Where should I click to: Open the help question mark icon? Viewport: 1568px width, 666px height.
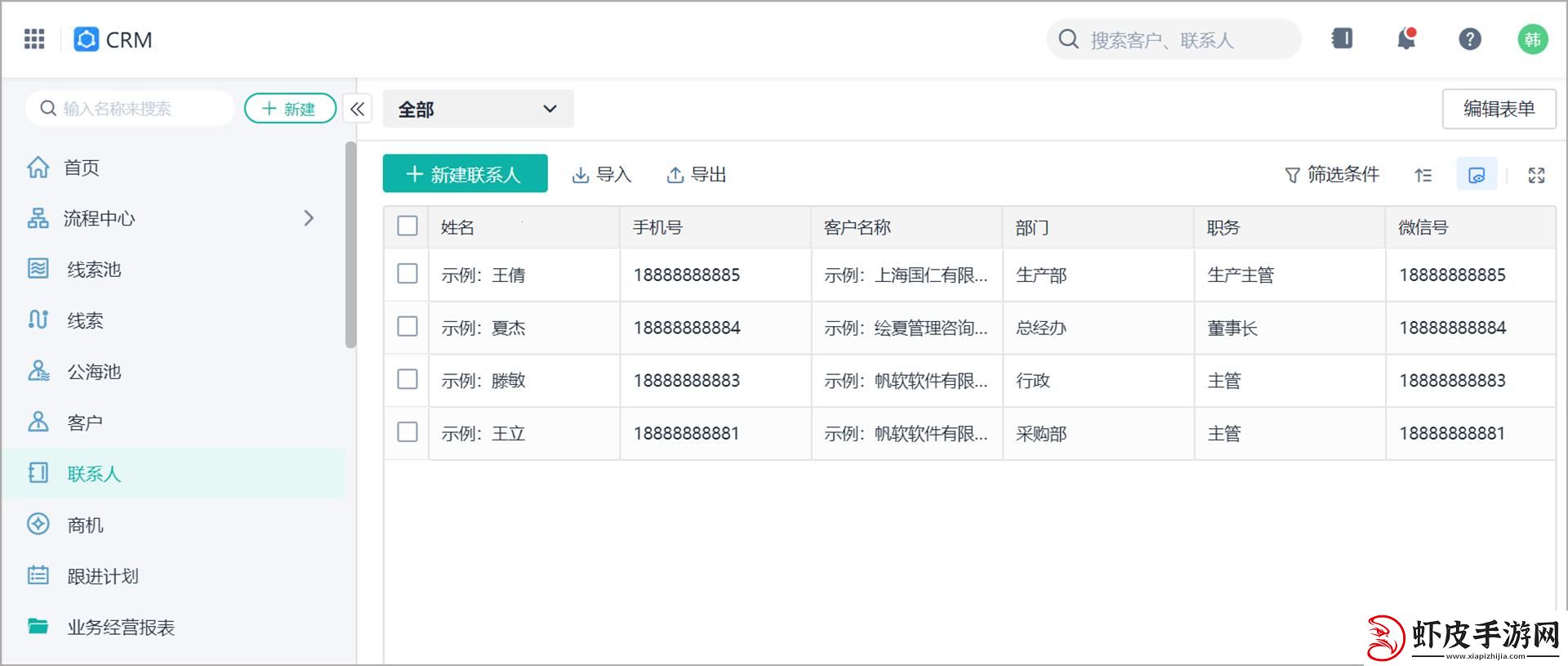(x=1470, y=38)
